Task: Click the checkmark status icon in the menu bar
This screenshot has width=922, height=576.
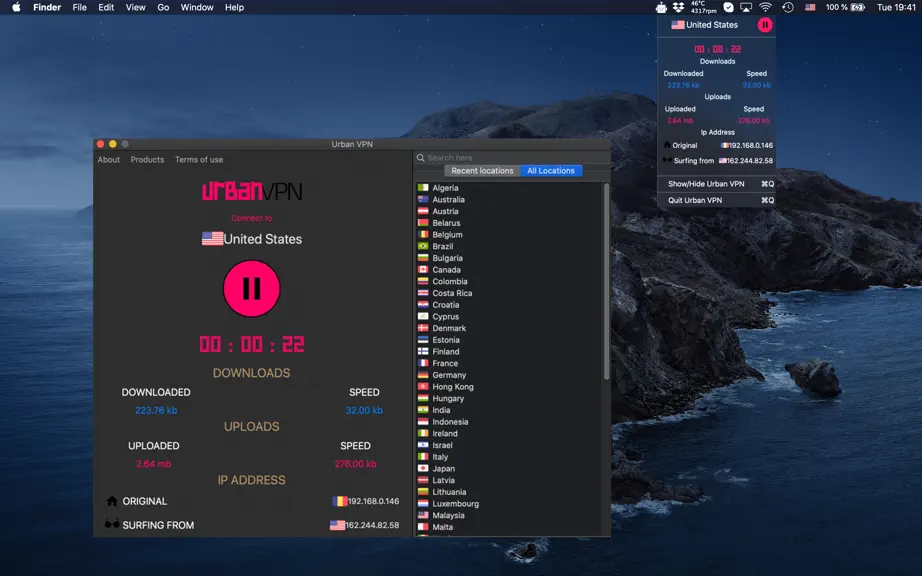Action: [x=728, y=8]
